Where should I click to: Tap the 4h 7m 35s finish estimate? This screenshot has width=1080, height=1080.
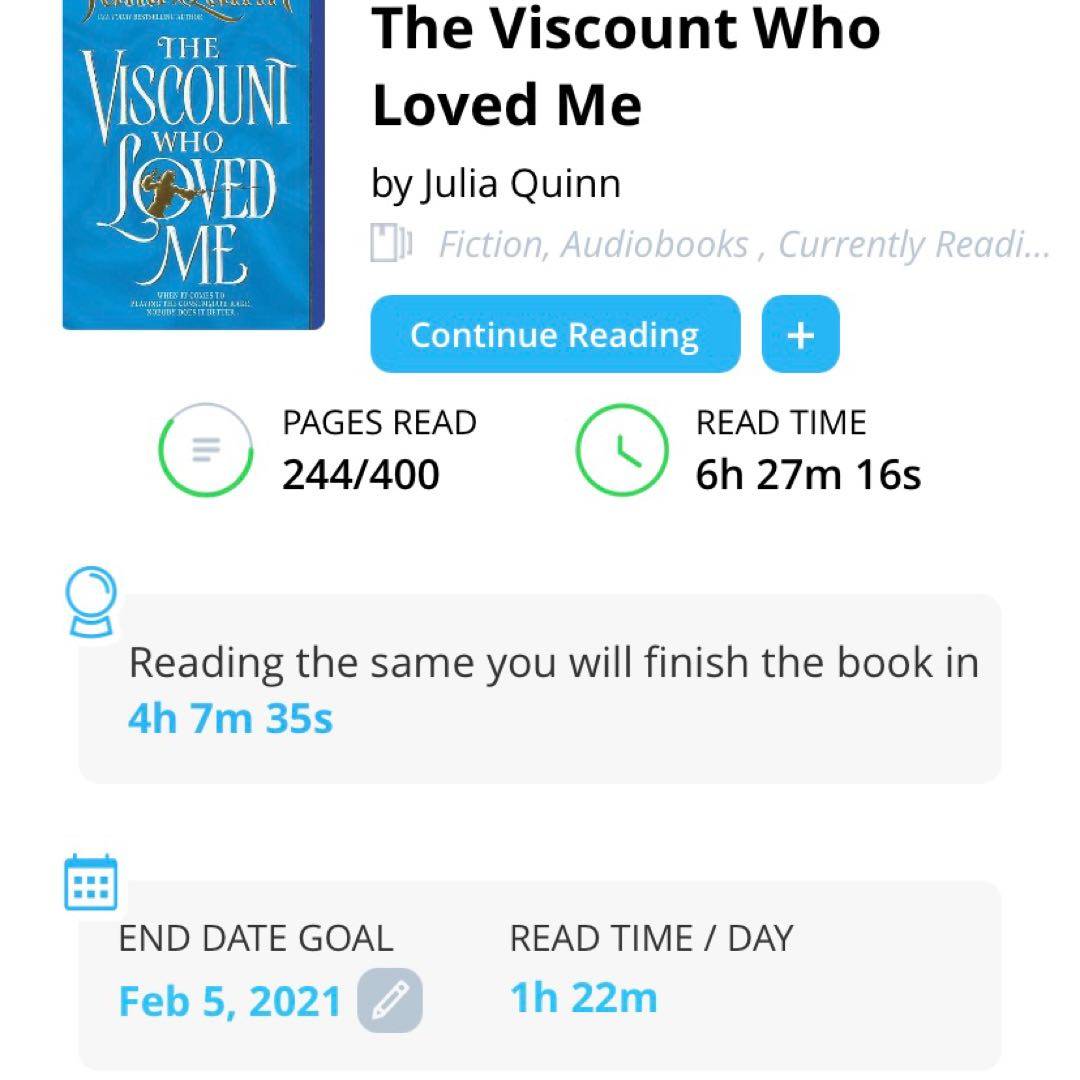point(230,718)
